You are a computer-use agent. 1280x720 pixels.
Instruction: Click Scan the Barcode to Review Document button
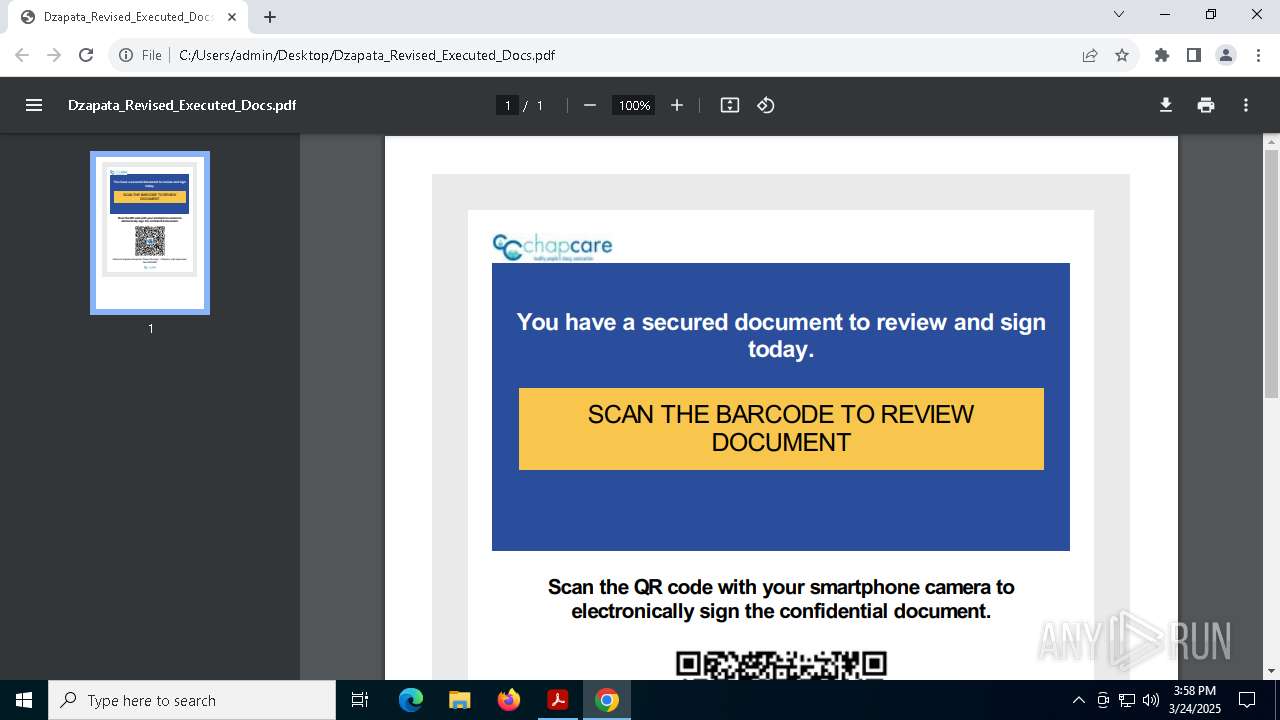pyautogui.click(x=781, y=429)
